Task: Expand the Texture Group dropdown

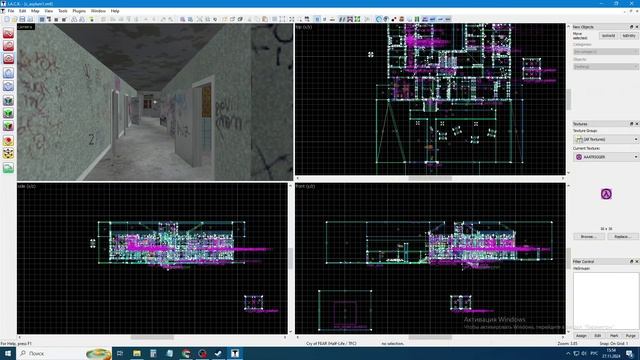Action: pos(606,140)
